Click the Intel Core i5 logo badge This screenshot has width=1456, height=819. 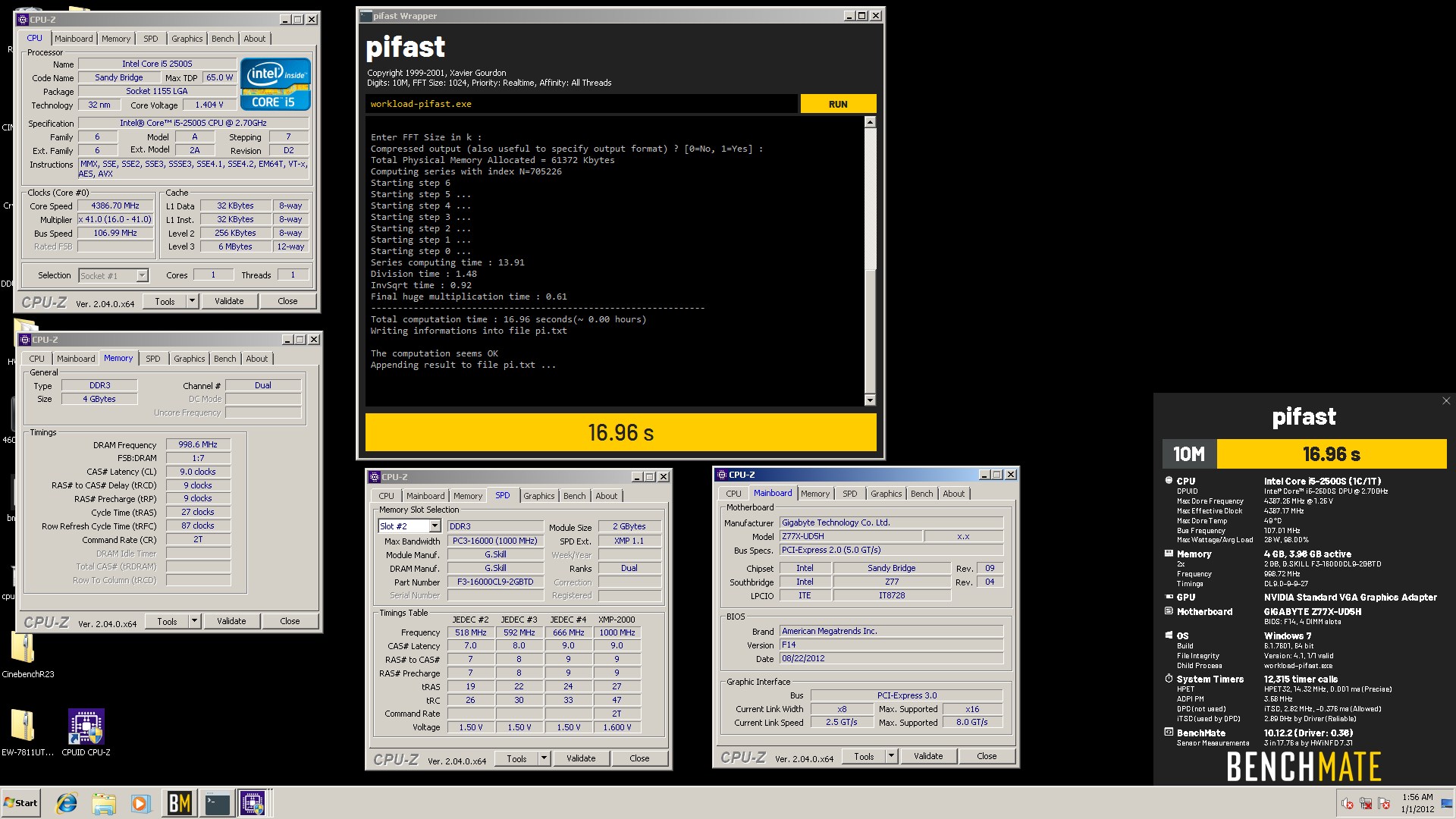275,84
